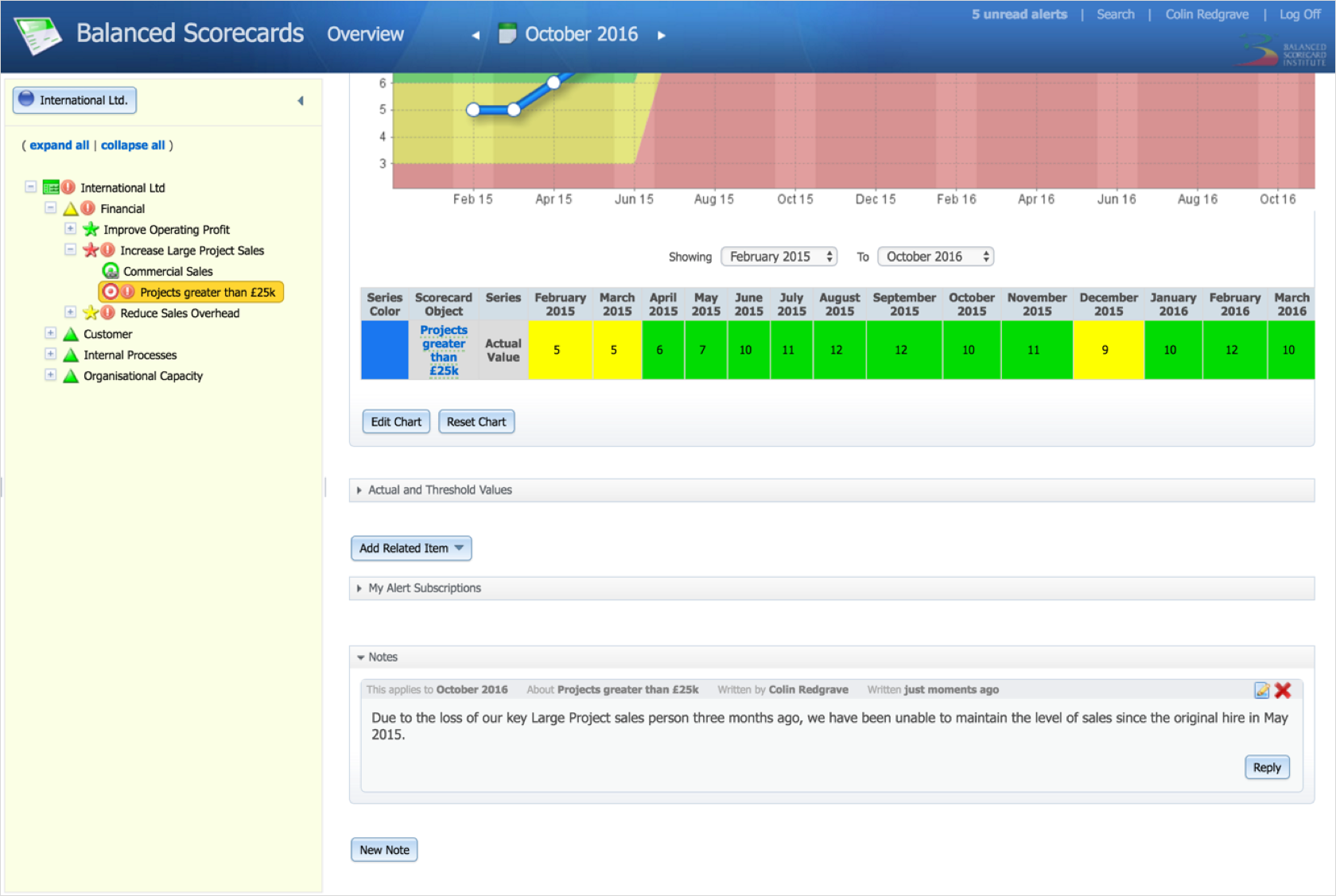Collapse the Notes section
Viewport: 1336px width, 896px height.
[831, 657]
